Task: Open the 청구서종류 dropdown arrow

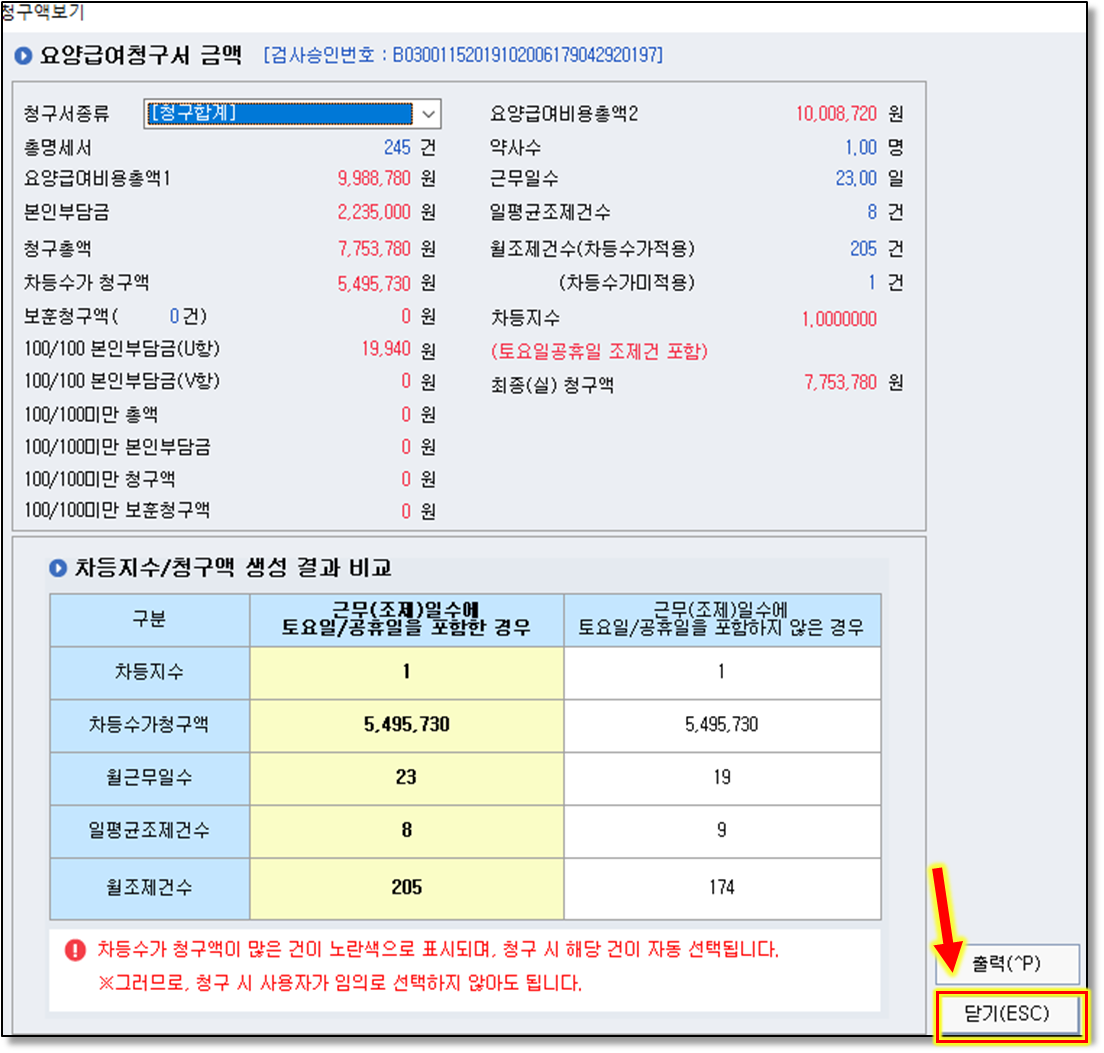Action: (428, 113)
